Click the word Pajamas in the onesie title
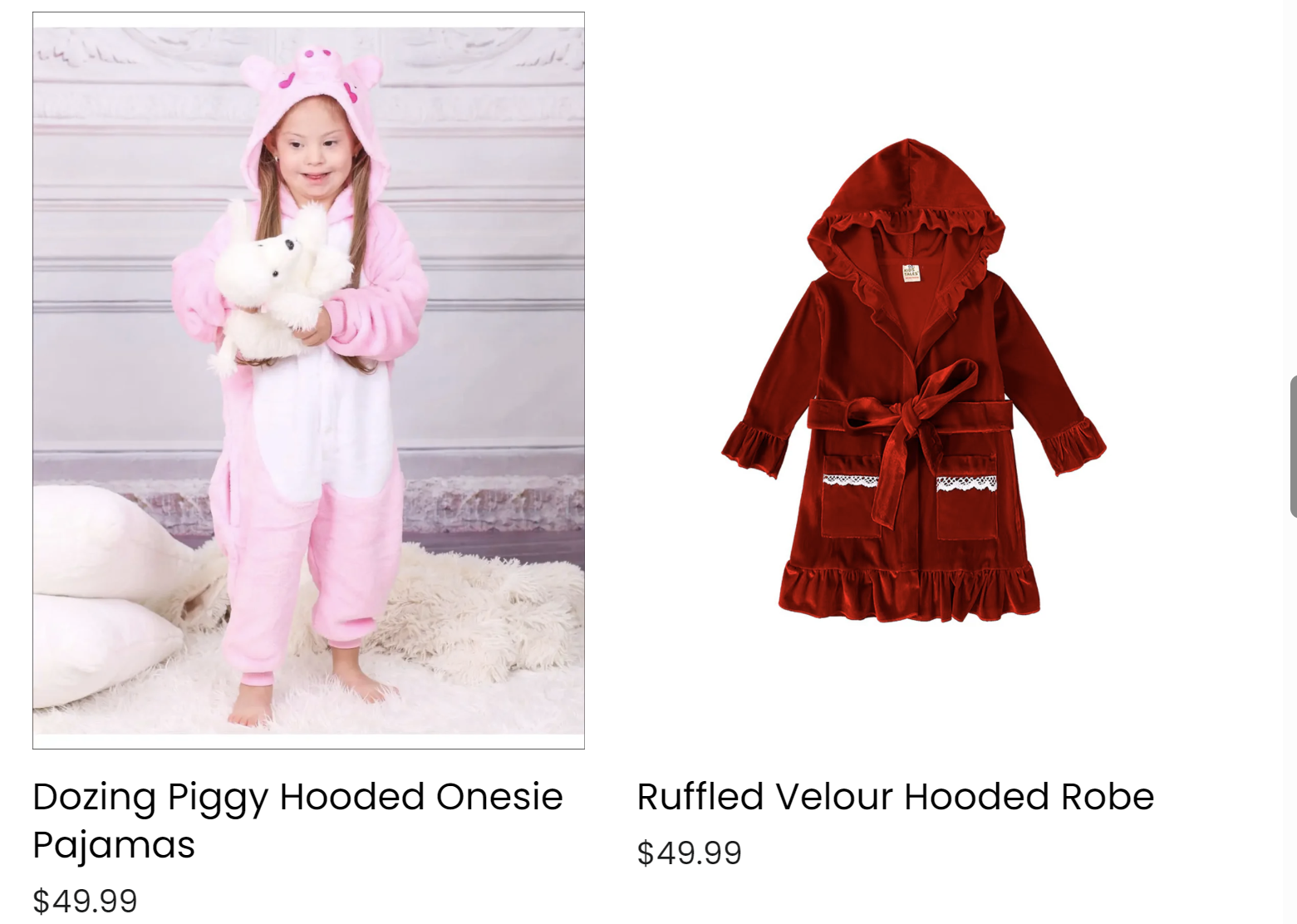 pos(114,846)
